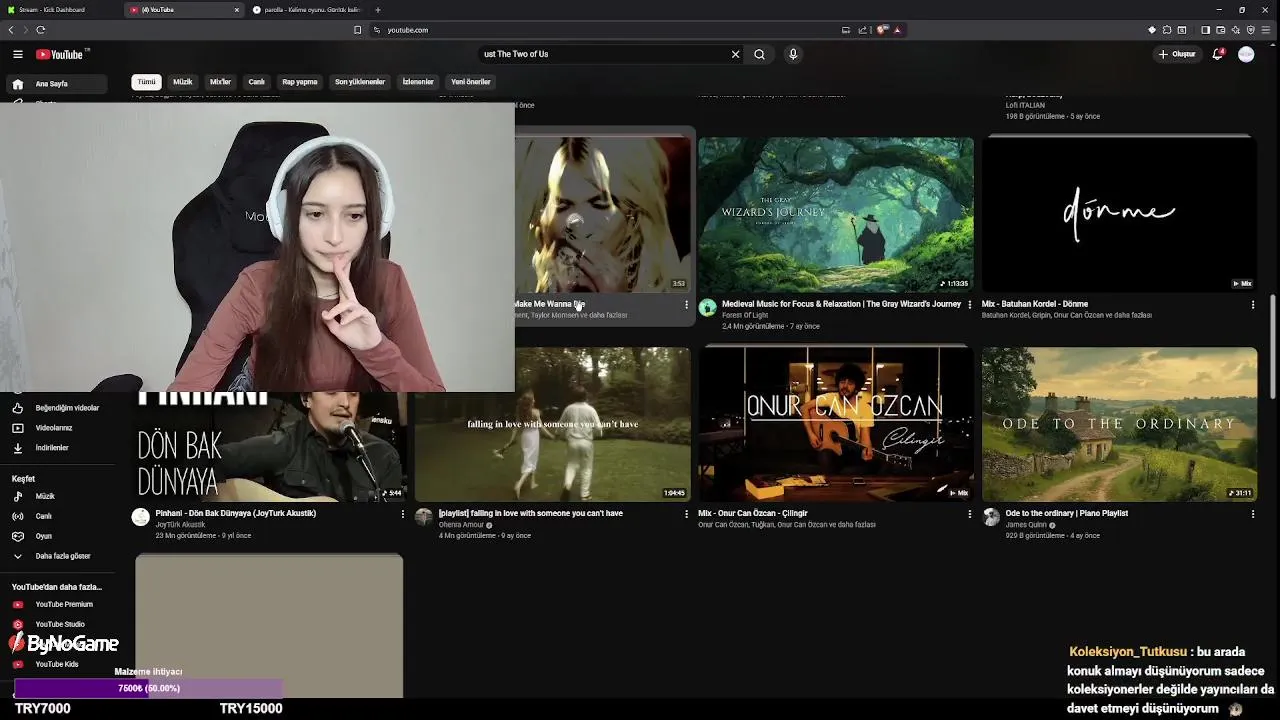Select the Müzik filter chip
The image size is (1280, 720).
[x=182, y=82]
